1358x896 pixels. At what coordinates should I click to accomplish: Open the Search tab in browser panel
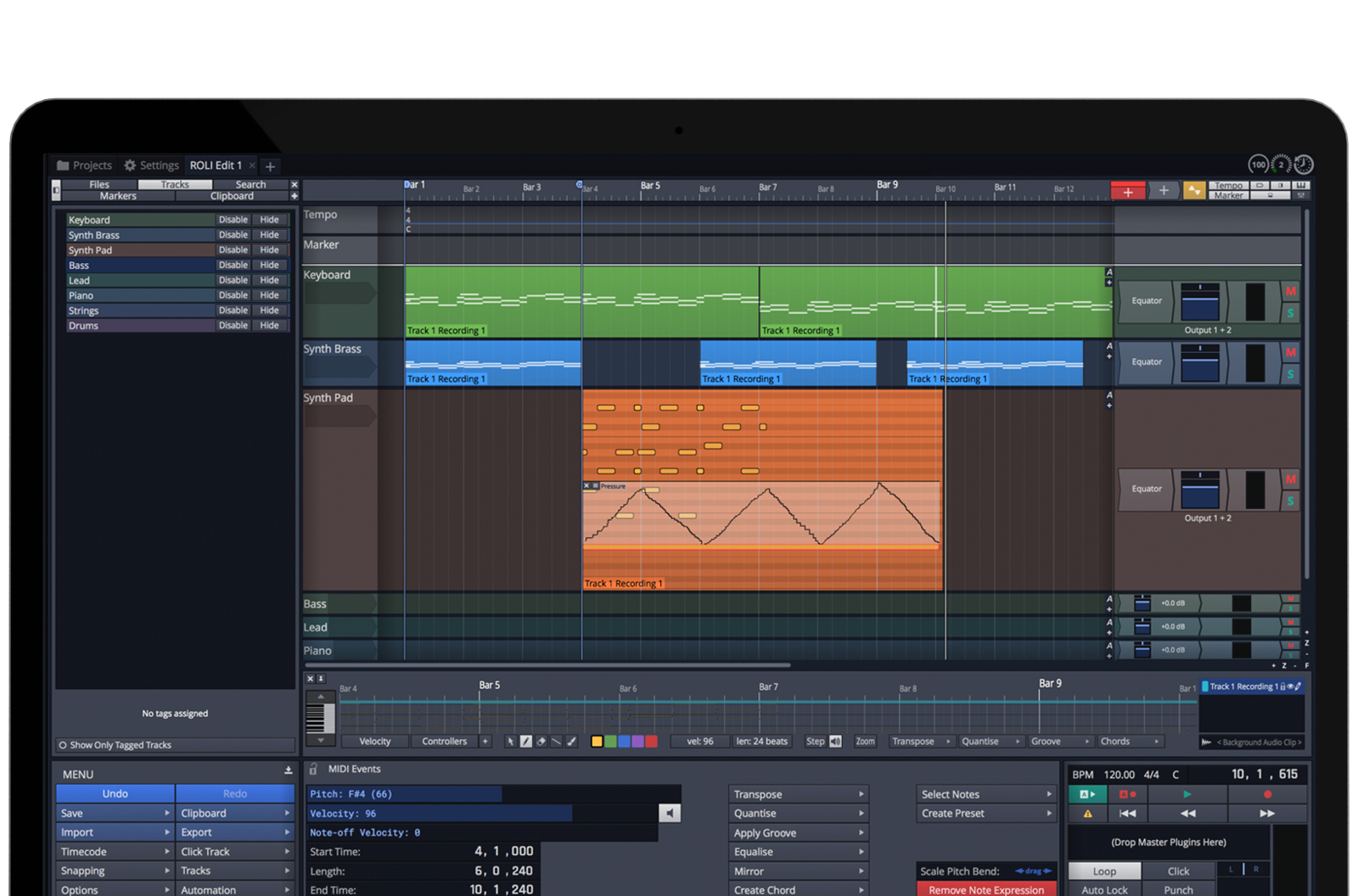(250, 184)
